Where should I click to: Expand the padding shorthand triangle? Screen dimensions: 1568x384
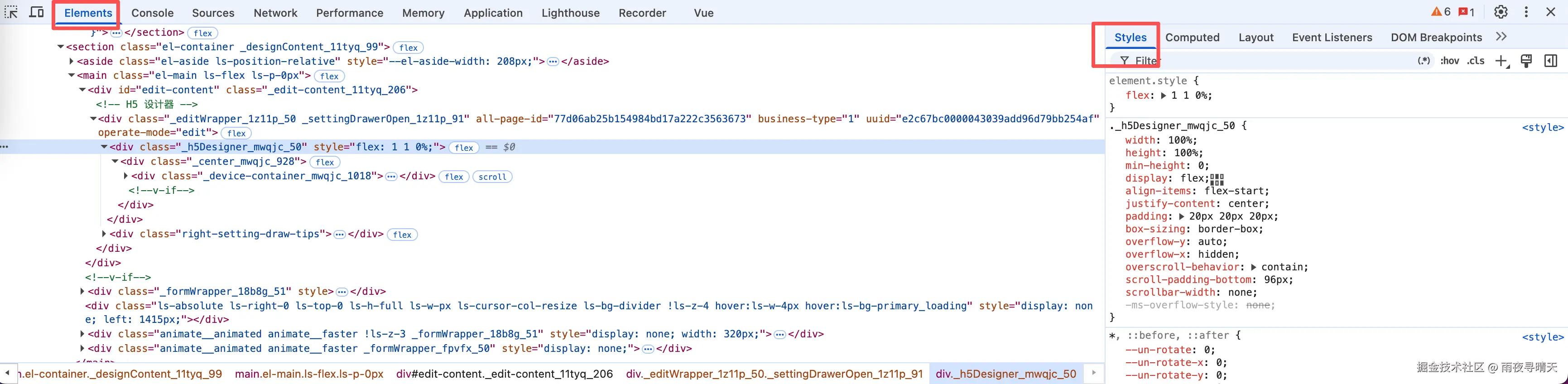(x=1182, y=216)
